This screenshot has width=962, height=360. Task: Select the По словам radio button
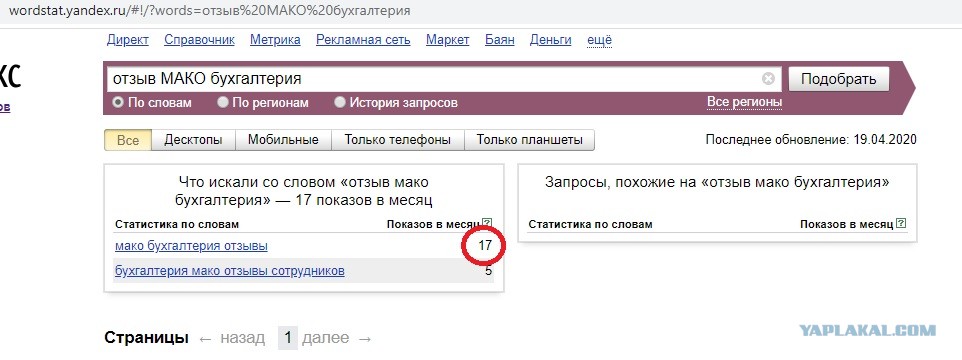(x=117, y=102)
